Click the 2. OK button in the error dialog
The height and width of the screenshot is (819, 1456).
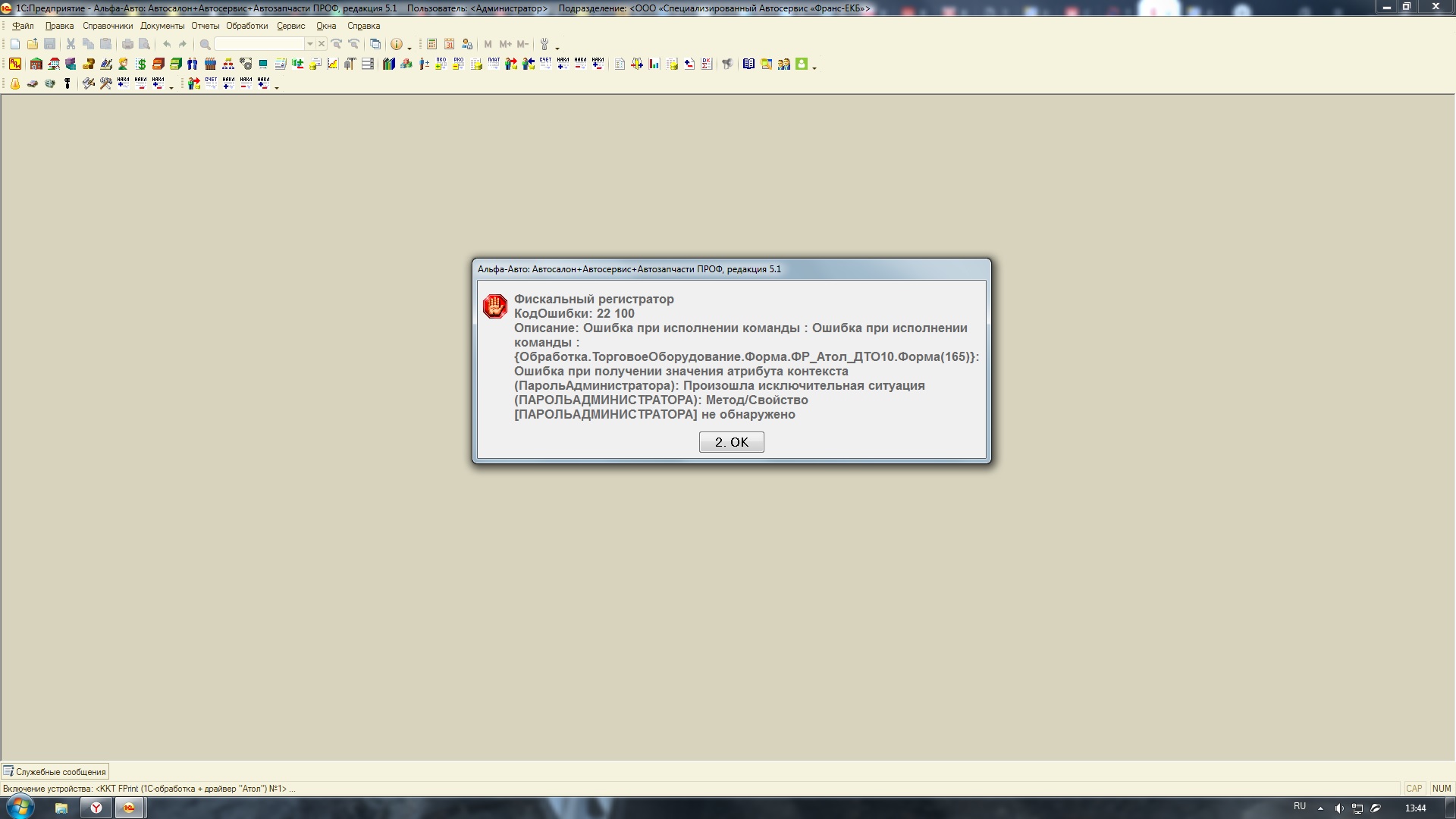point(731,442)
